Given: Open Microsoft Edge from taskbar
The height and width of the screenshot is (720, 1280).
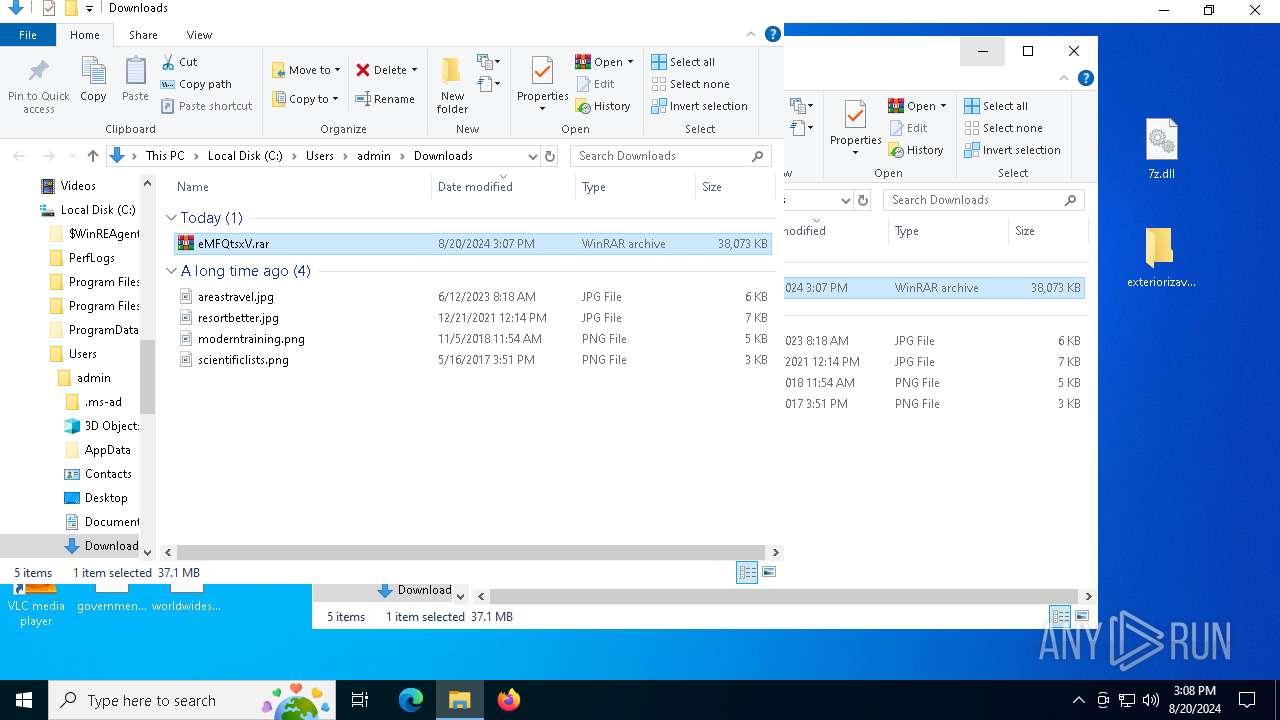Looking at the screenshot, I should pyautogui.click(x=411, y=700).
